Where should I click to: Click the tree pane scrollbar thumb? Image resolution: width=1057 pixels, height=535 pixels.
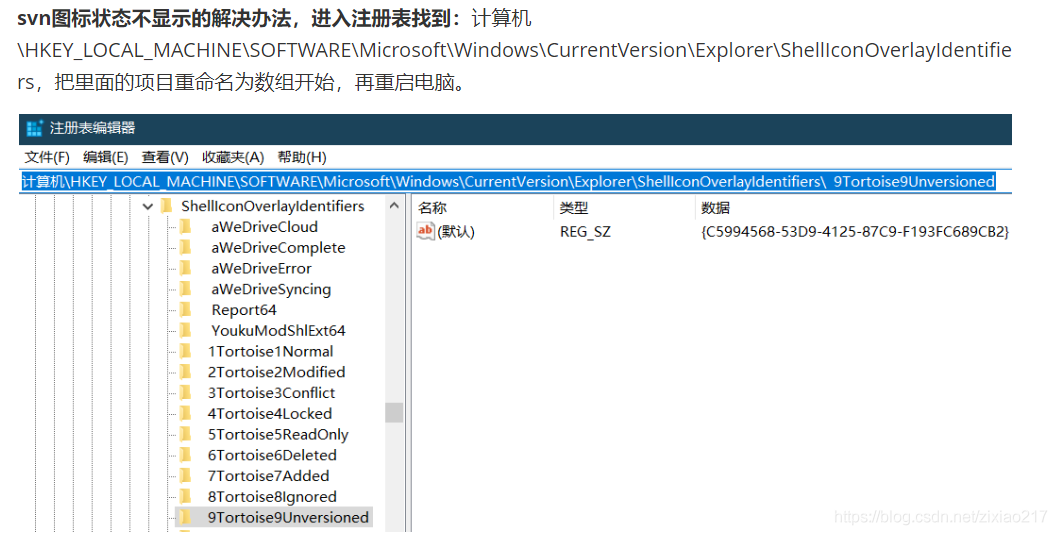pos(394,412)
